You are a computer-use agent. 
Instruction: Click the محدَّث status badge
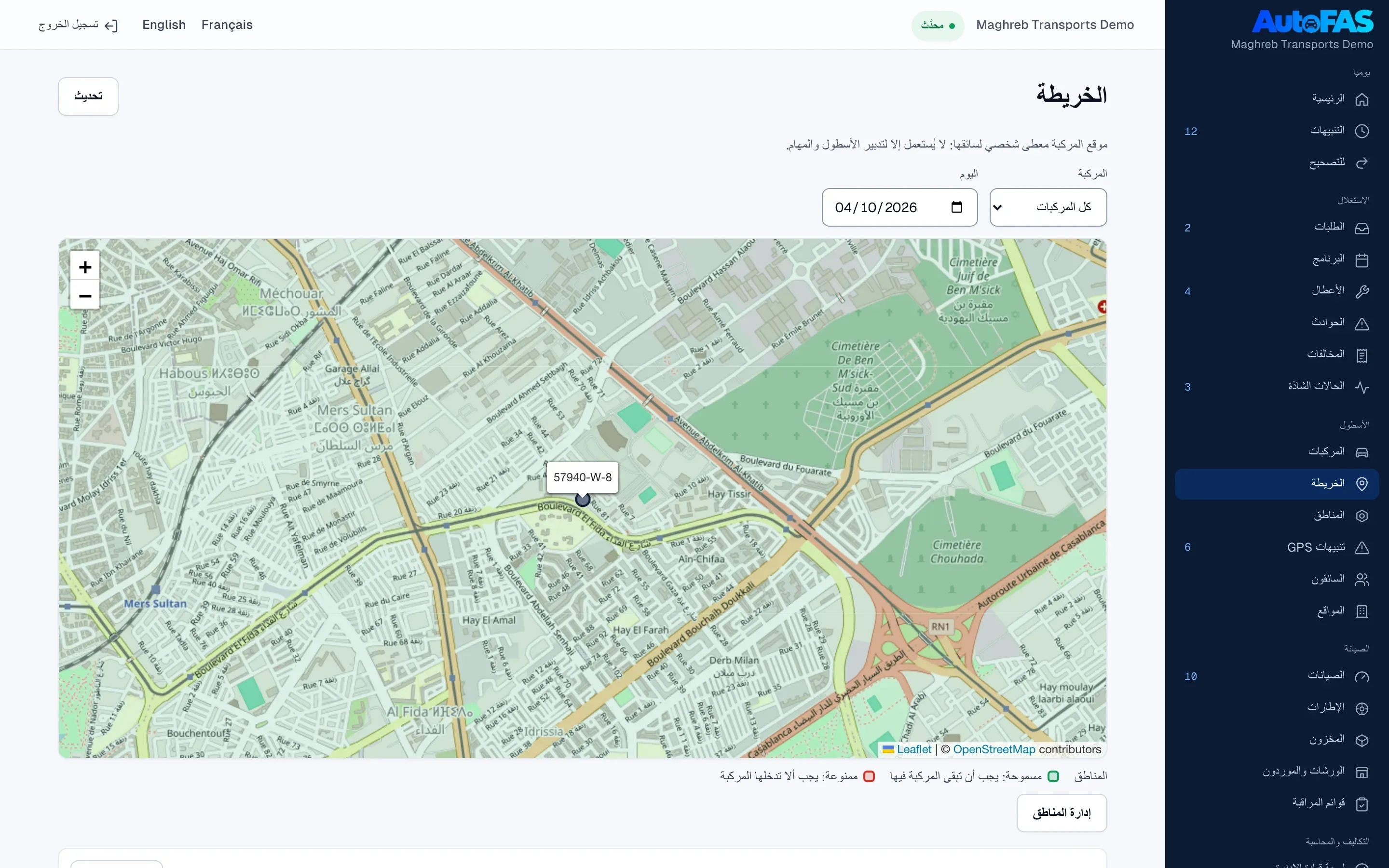point(938,25)
